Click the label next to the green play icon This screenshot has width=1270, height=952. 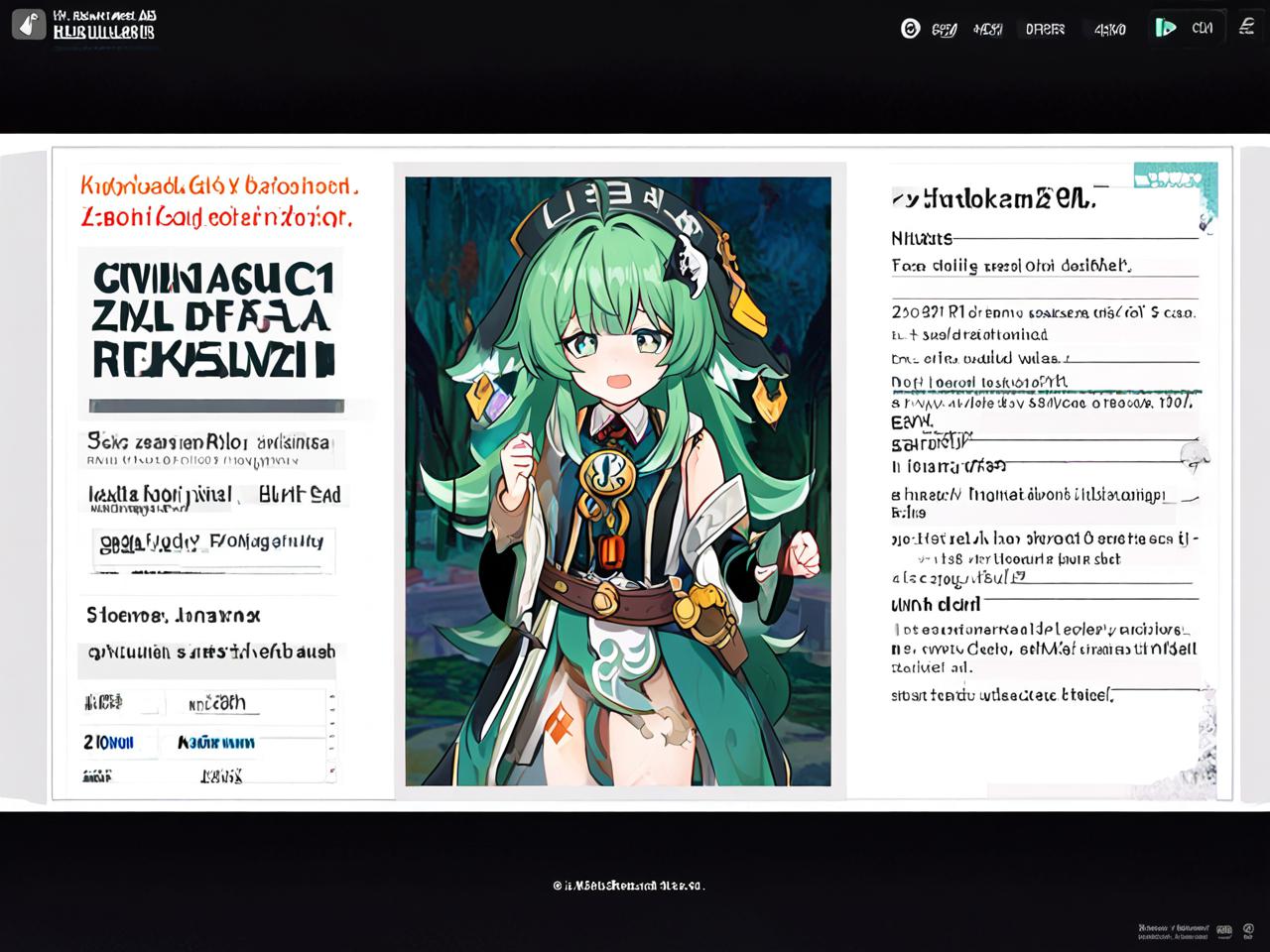pos(1202,28)
